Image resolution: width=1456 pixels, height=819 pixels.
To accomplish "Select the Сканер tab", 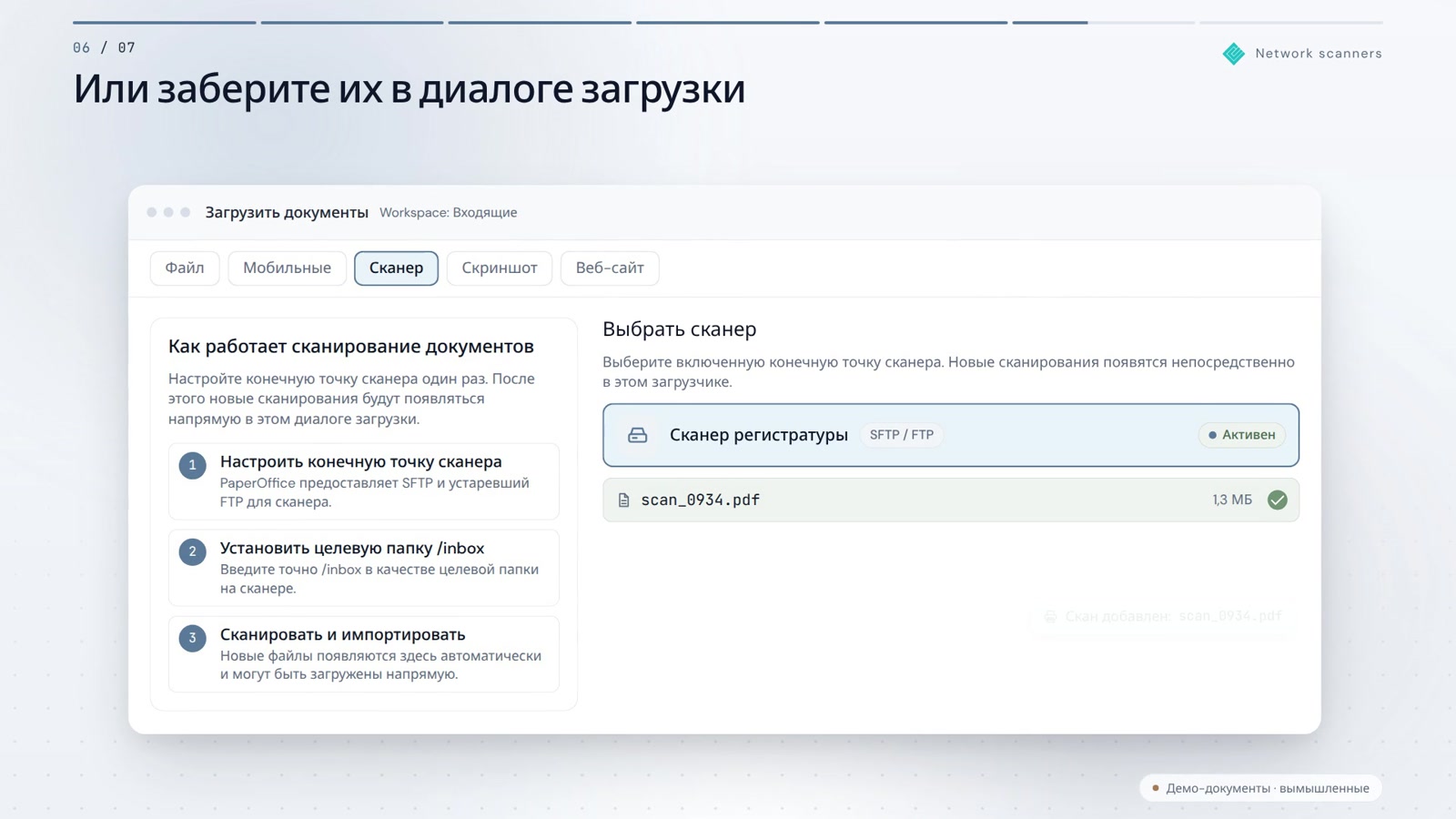I will [396, 268].
